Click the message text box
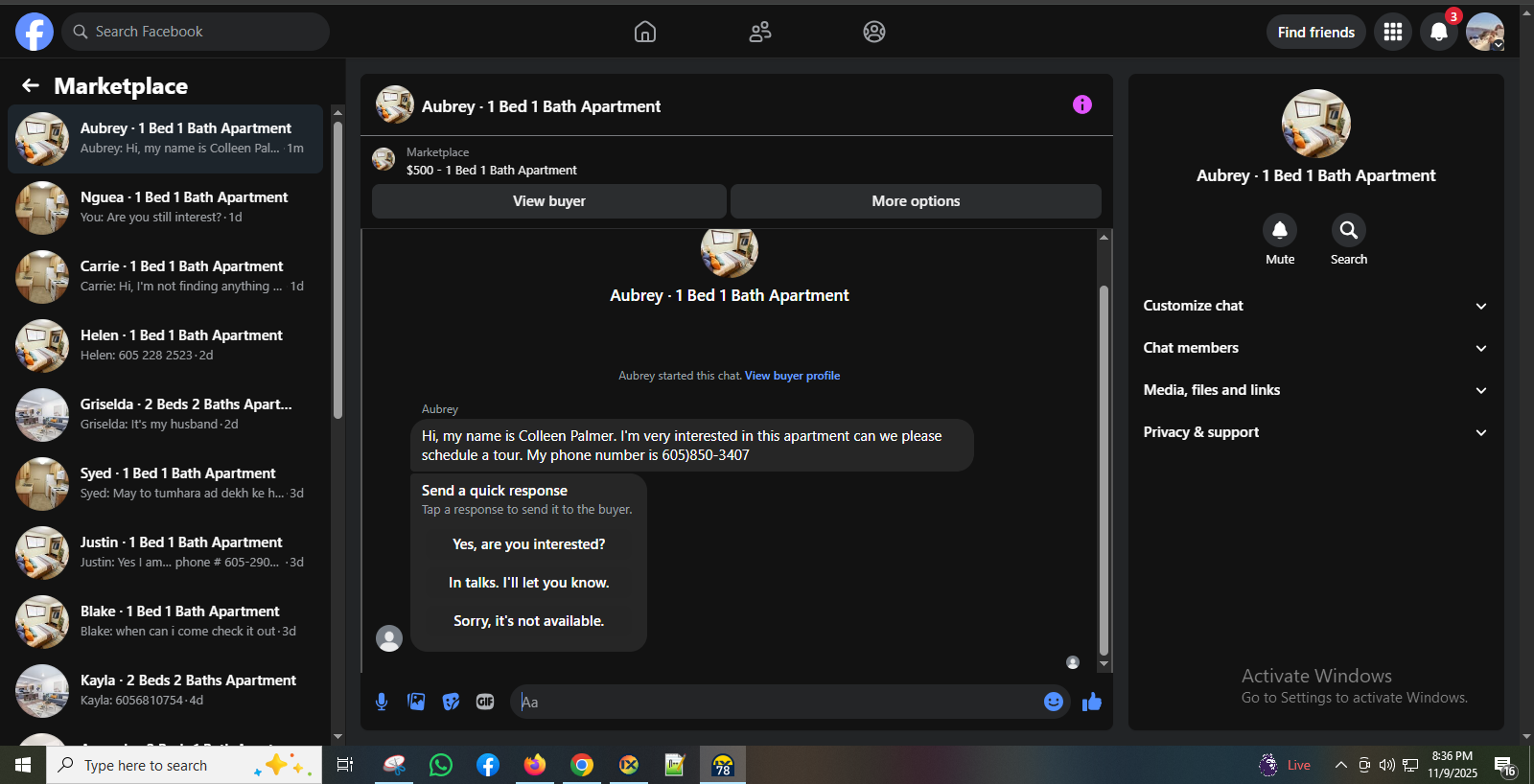1534x784 pixels. pos(777,702)
